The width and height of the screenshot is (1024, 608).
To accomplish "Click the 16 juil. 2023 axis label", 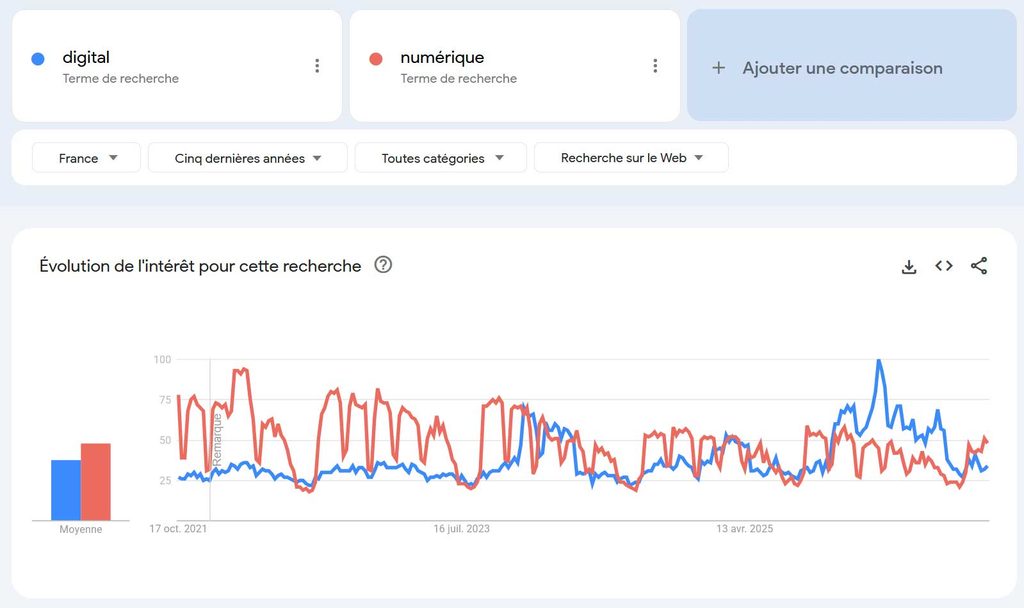I will pyautogui.click(x=462, y=529).
